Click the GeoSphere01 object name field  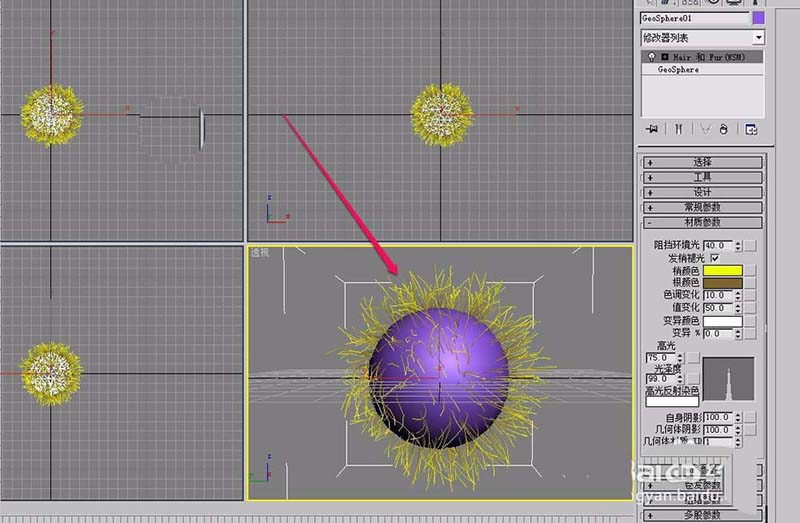click(694, 18)
